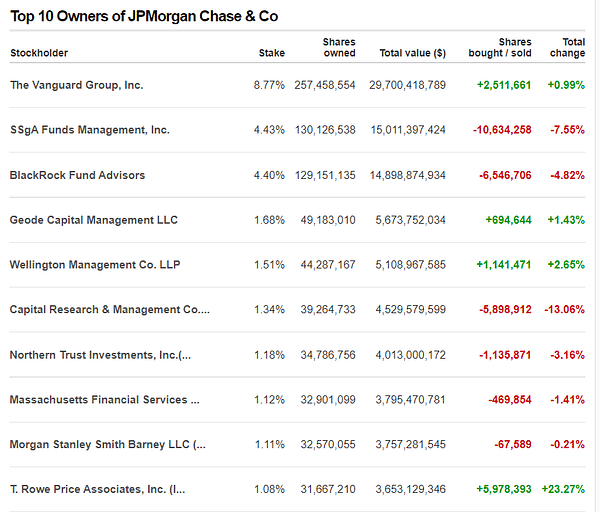Click the 5,673,752,034 total value cell
600x512 pixels.
click(x=411, y=220)
